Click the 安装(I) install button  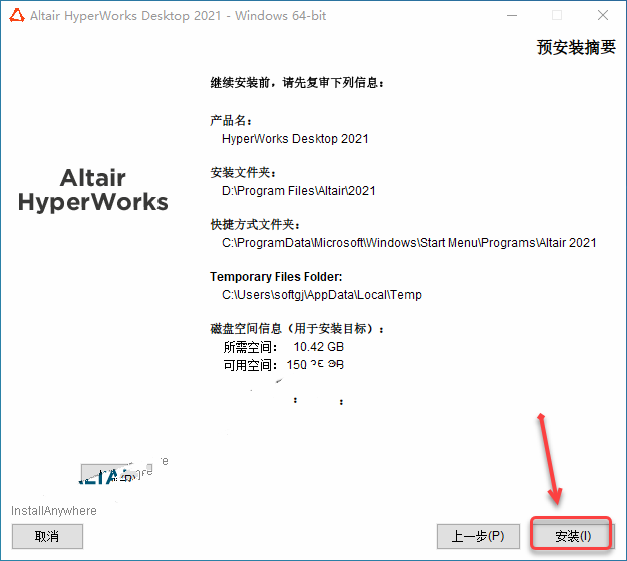tap(572, 536)
